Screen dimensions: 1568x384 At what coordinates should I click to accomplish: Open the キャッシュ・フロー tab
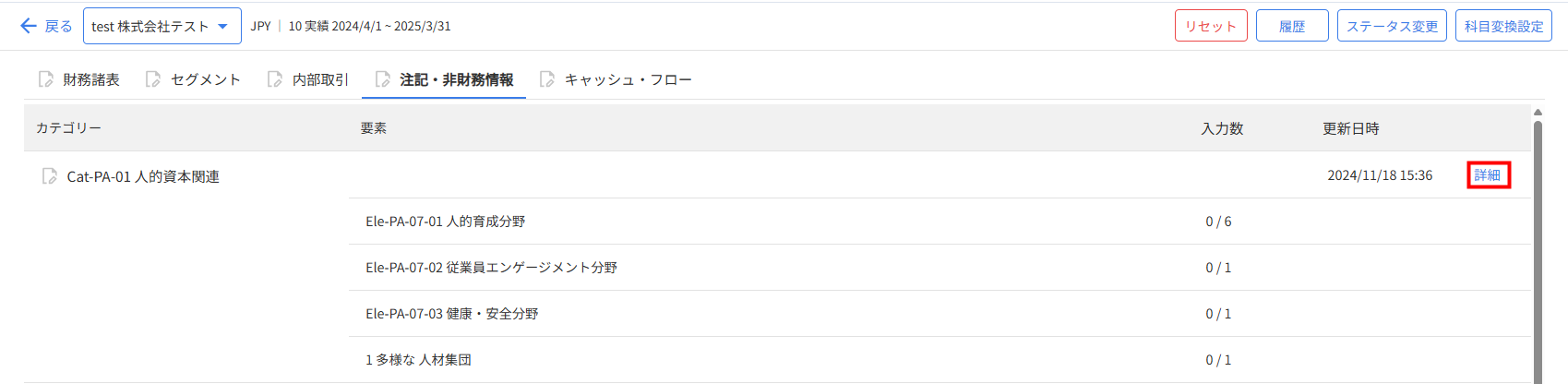click(628, 79)
